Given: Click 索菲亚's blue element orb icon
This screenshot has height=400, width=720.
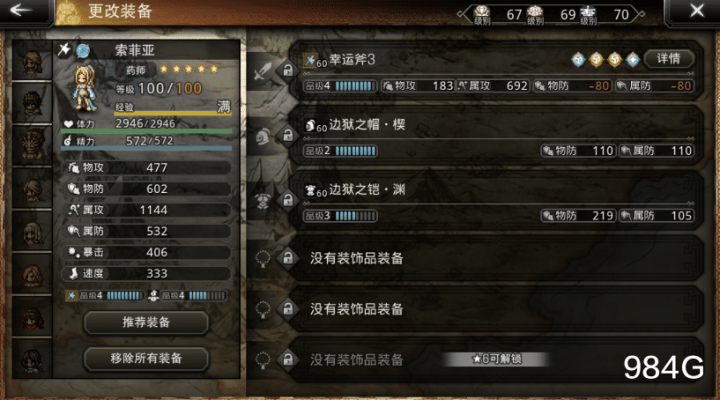Looking at the screenshot, I should (x=83, y=50).
